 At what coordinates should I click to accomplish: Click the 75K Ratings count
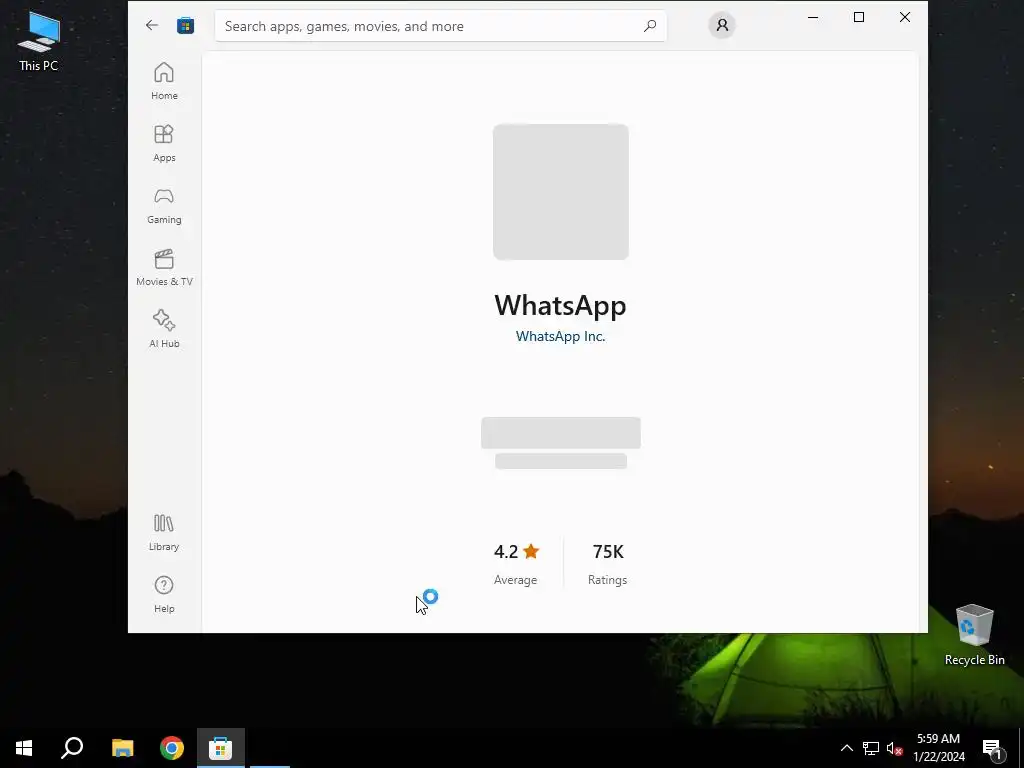607,564
